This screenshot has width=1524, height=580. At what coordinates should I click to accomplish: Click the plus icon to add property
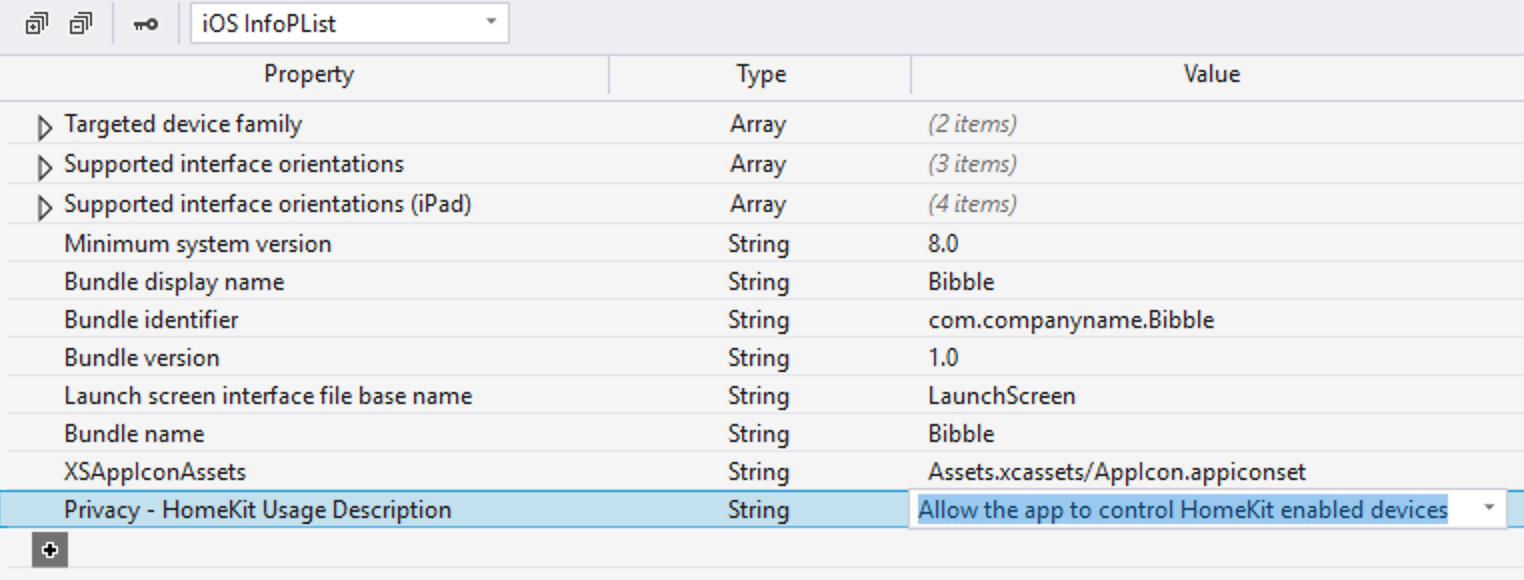click(50, 550)
